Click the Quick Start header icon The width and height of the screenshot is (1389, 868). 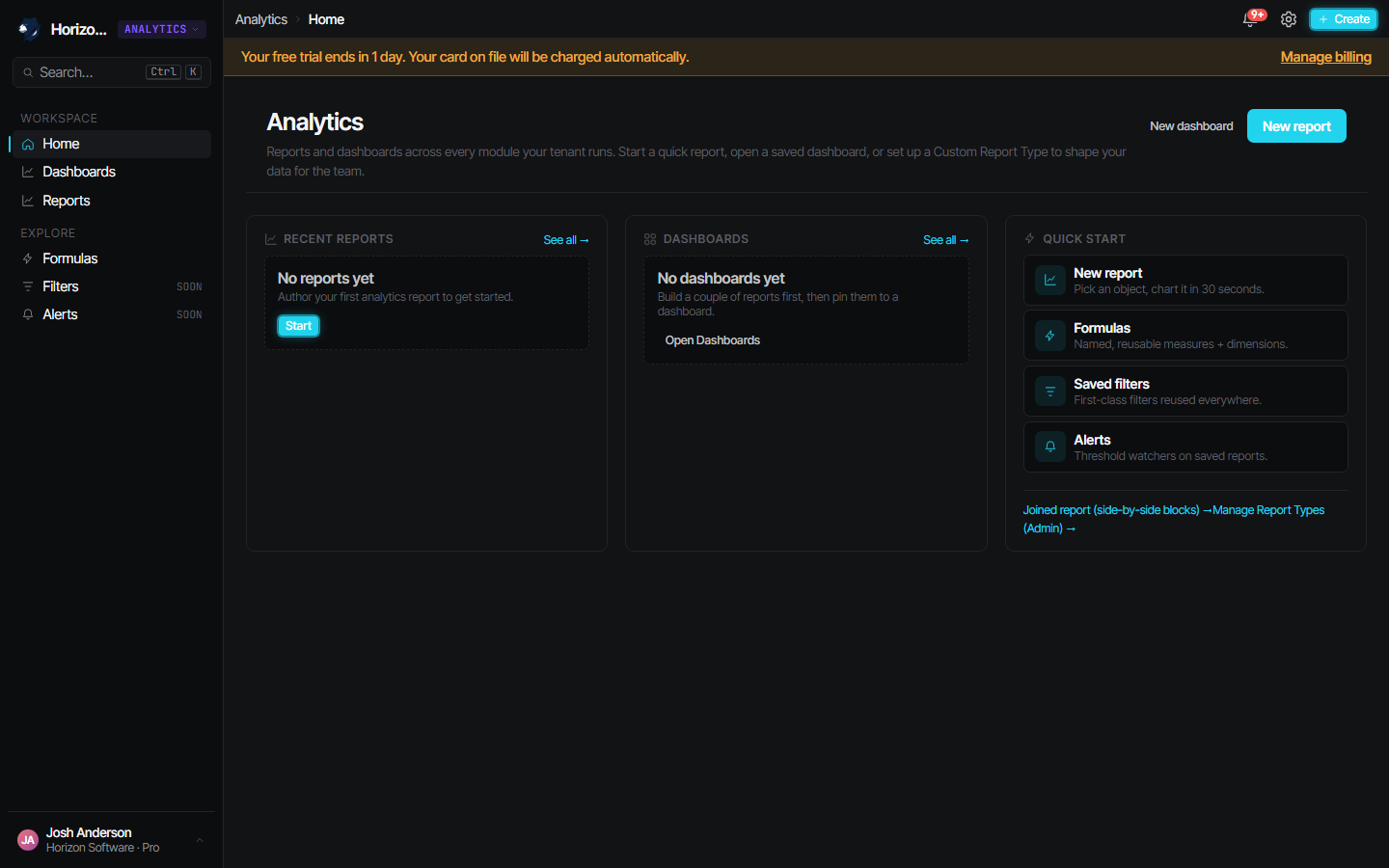click(1029, 239)
